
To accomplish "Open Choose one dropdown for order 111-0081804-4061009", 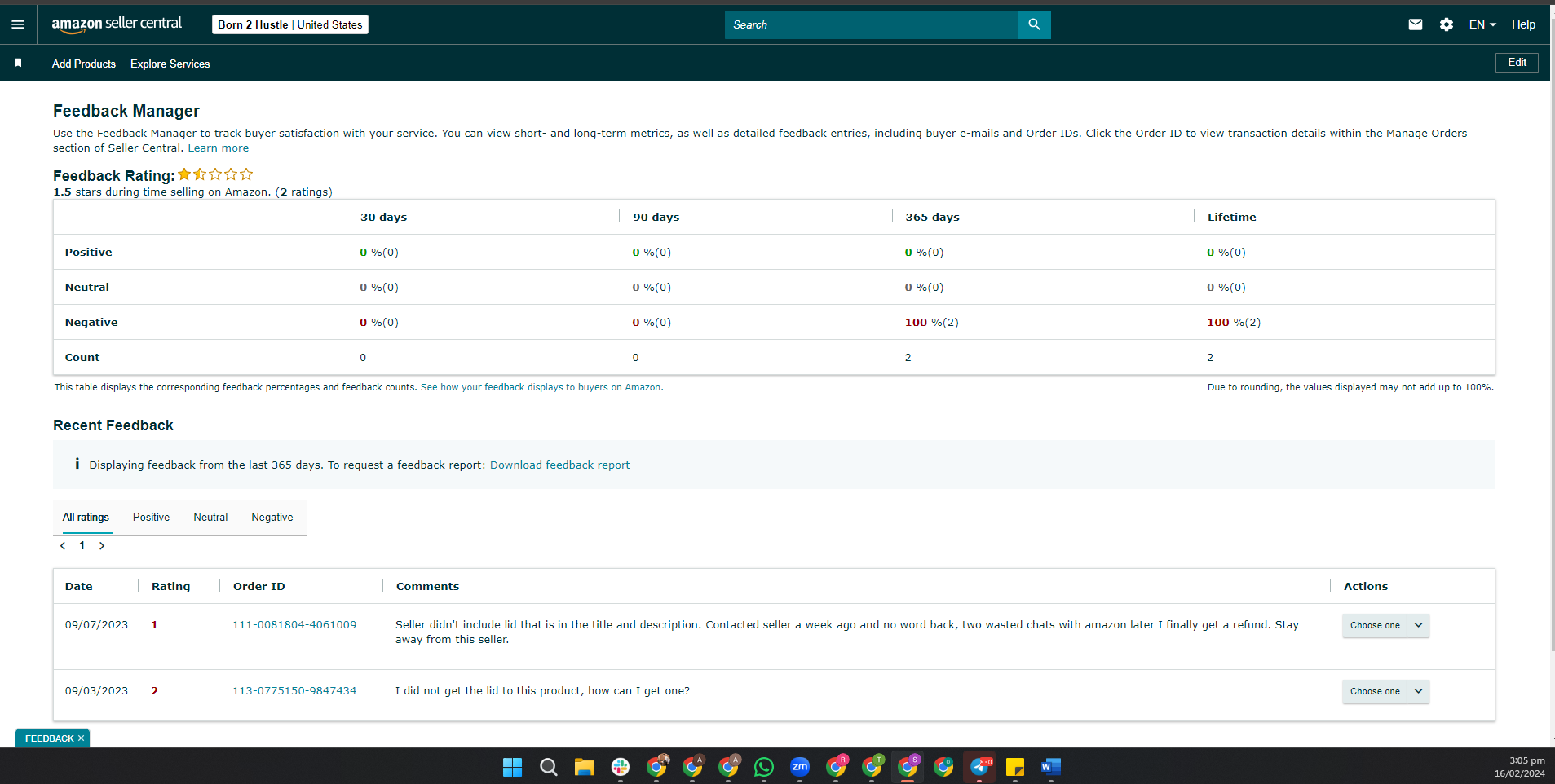I will [x=1385, y=625].
